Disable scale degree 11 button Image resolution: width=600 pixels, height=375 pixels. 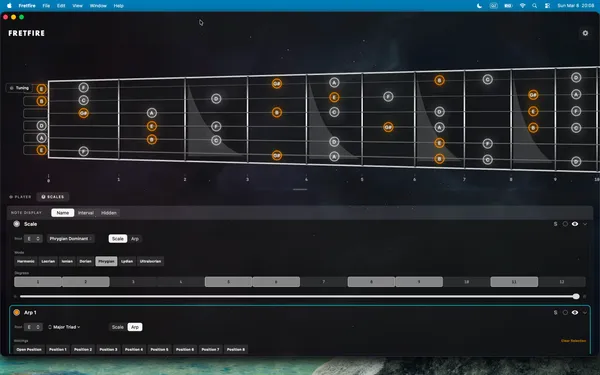click(514, 282)
